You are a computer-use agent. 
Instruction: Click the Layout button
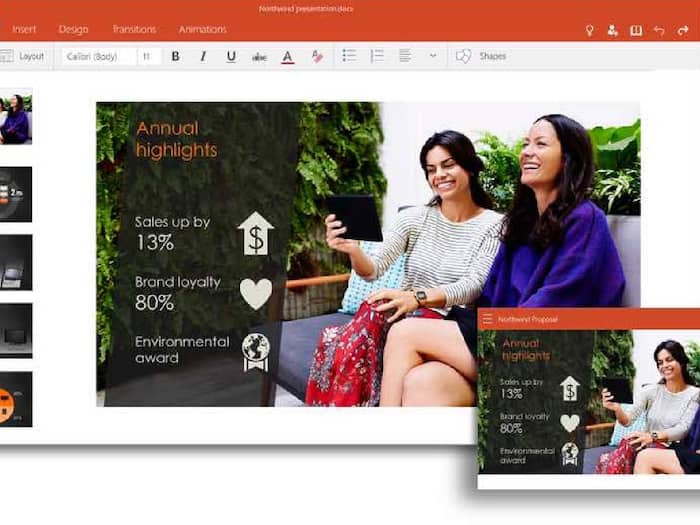[23, 57]
